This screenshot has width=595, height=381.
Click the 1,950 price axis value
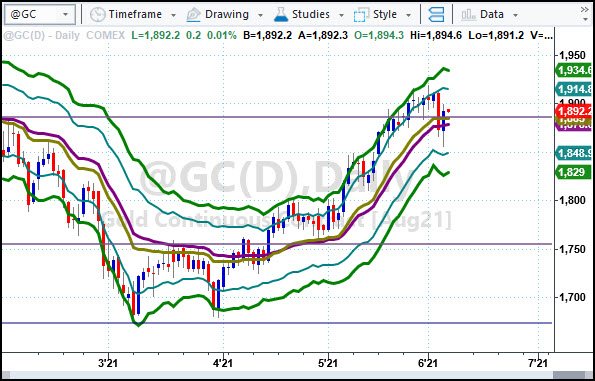[573, 56]
